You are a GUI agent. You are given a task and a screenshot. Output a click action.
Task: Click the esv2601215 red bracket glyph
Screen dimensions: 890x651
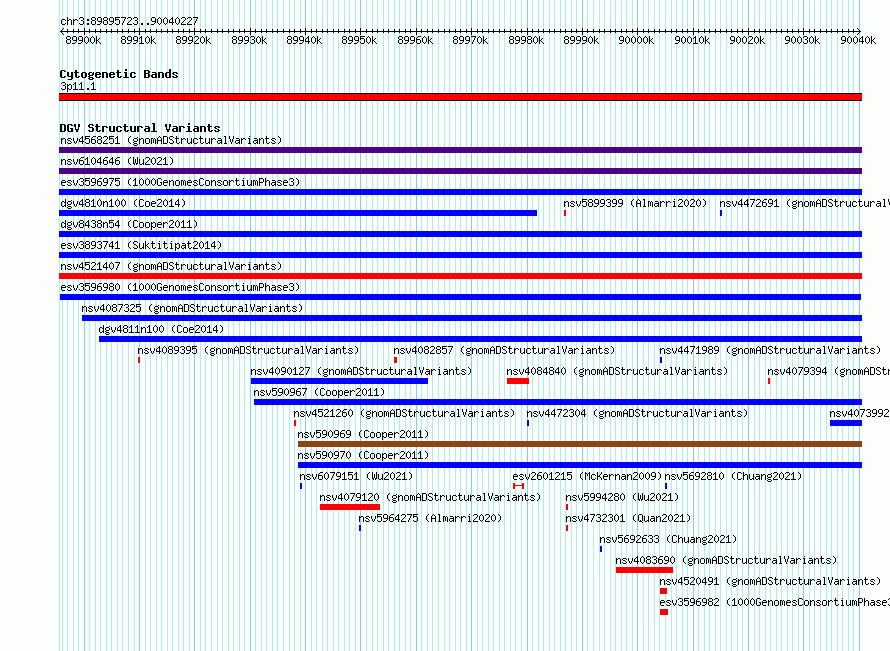[518, 486]
